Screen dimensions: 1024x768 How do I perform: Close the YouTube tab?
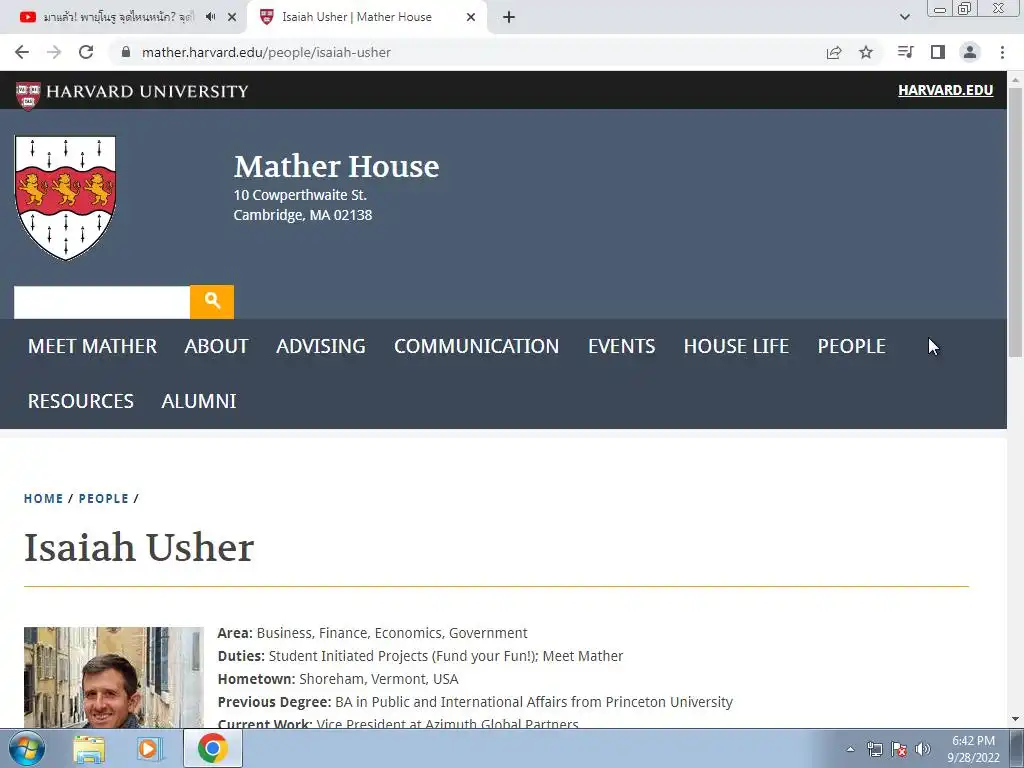[x=232, y=18]
